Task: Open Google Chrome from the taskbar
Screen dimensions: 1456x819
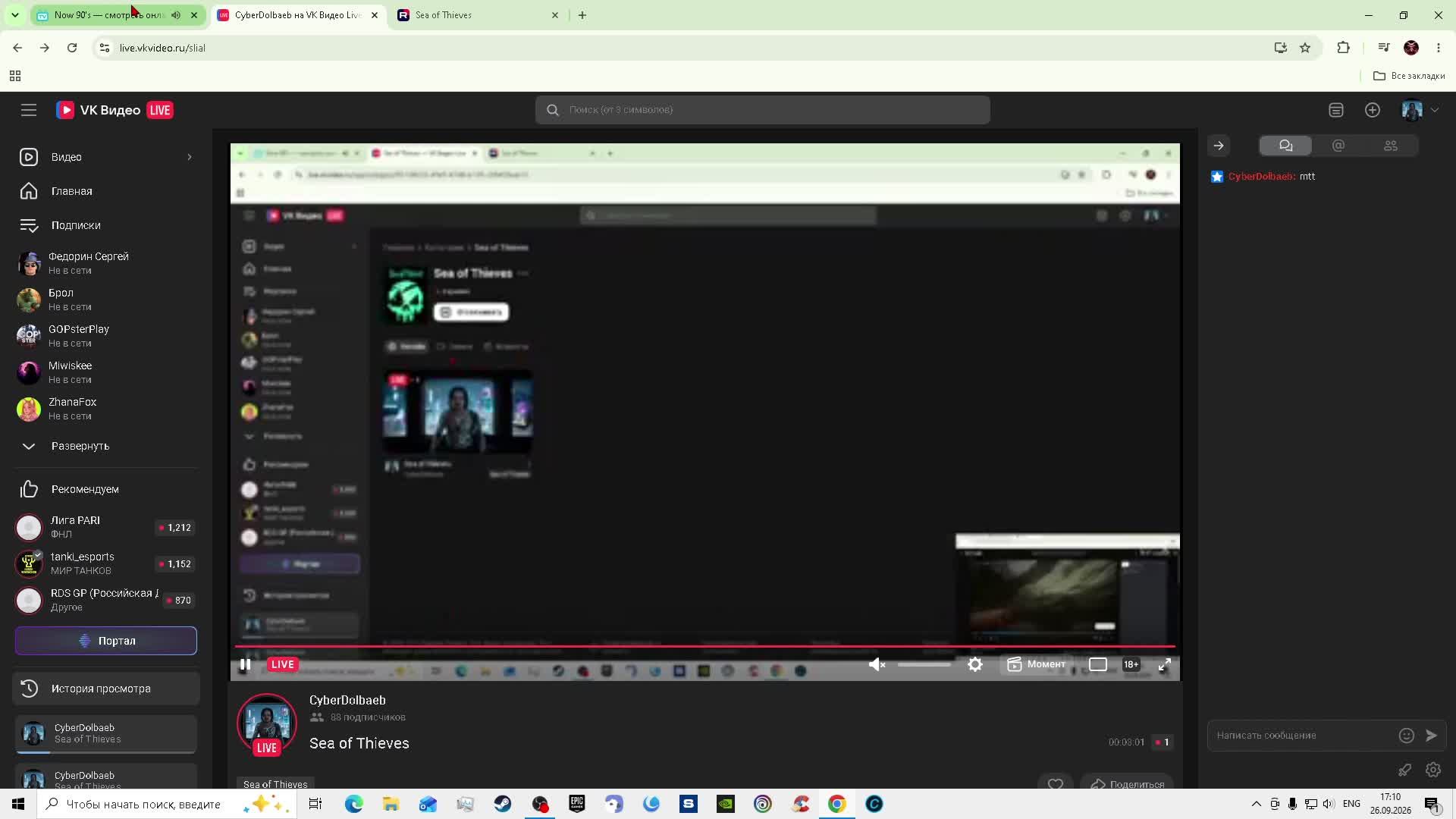Action: 837,804
